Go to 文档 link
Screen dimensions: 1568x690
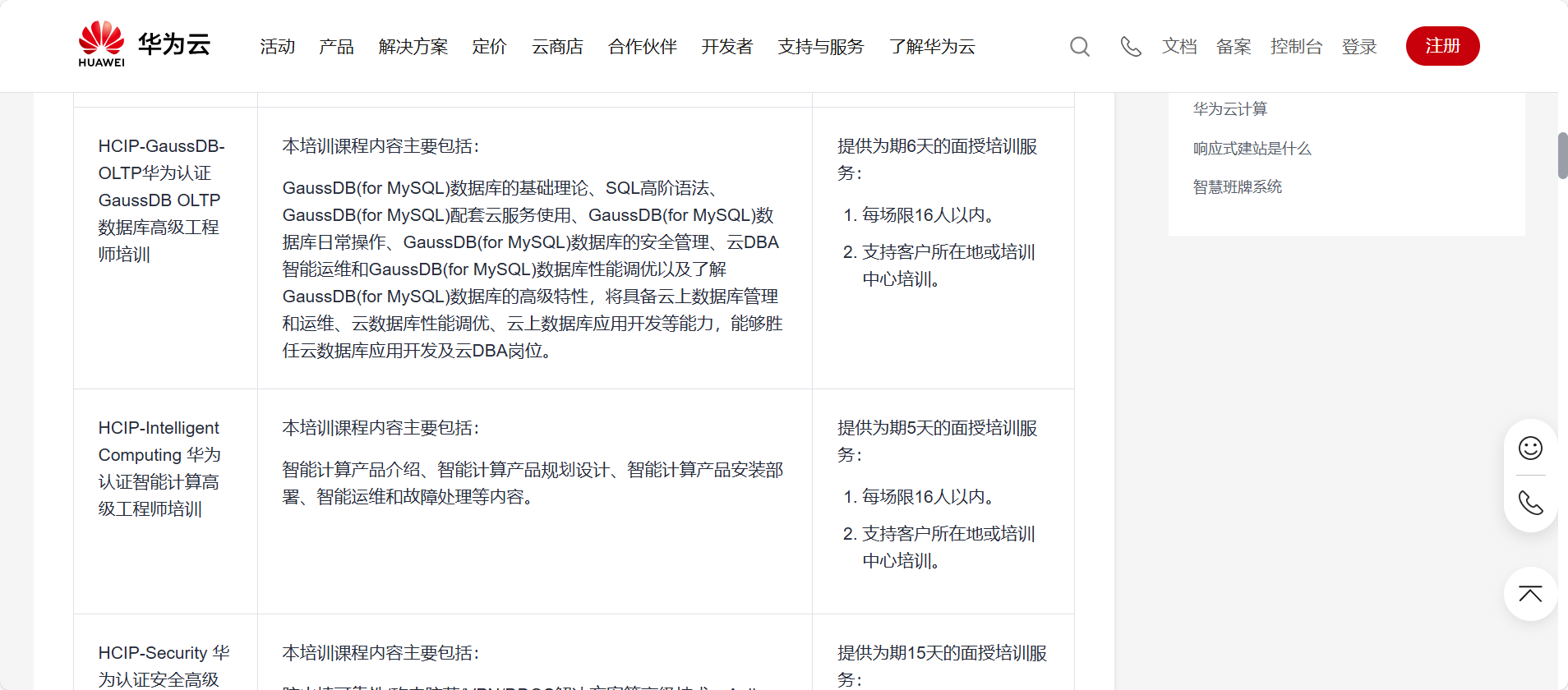pos(1179,47)
